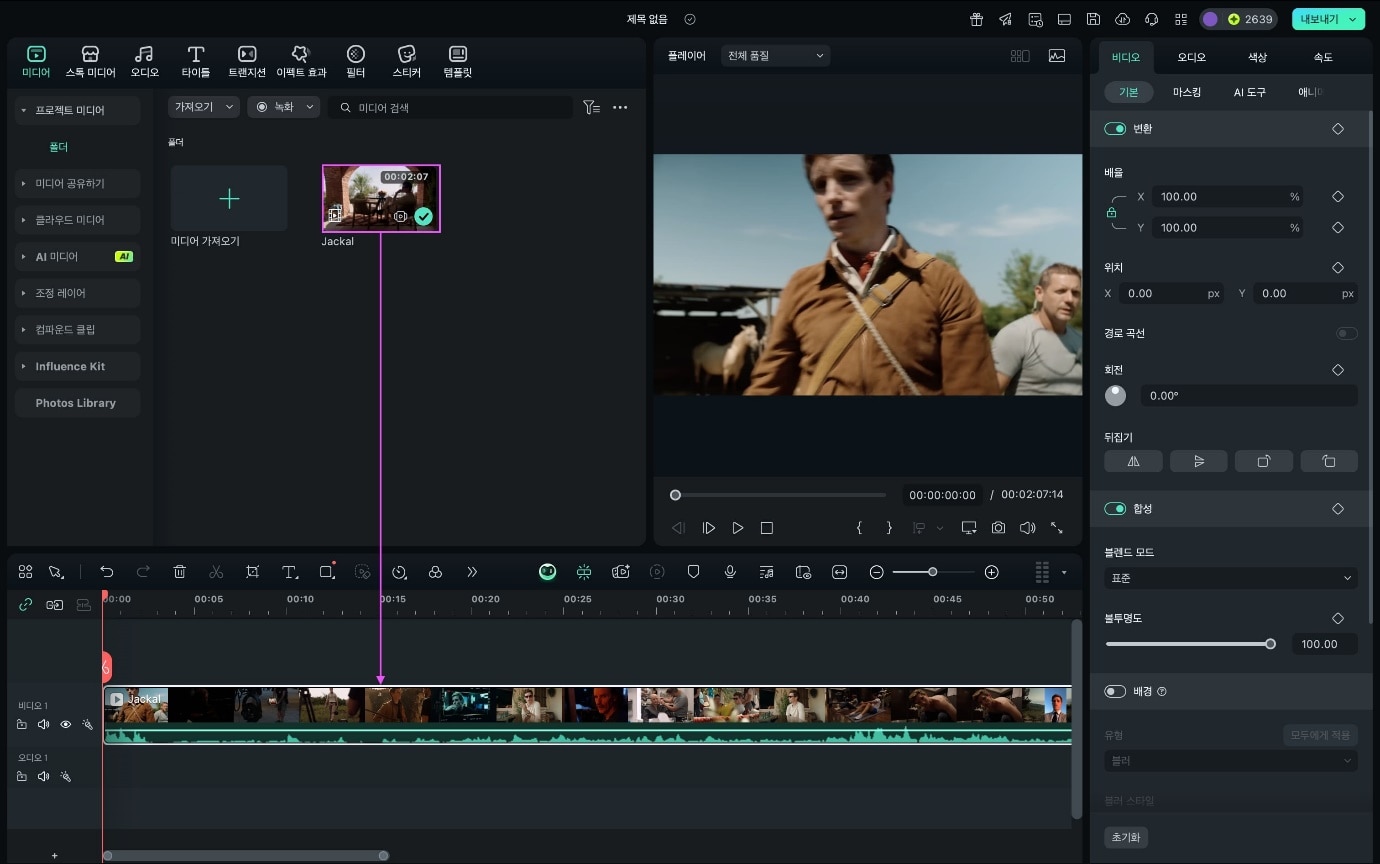Hide the 비디오 1 track with eye icon
The image size is (1380, 864).
point(66,724)
